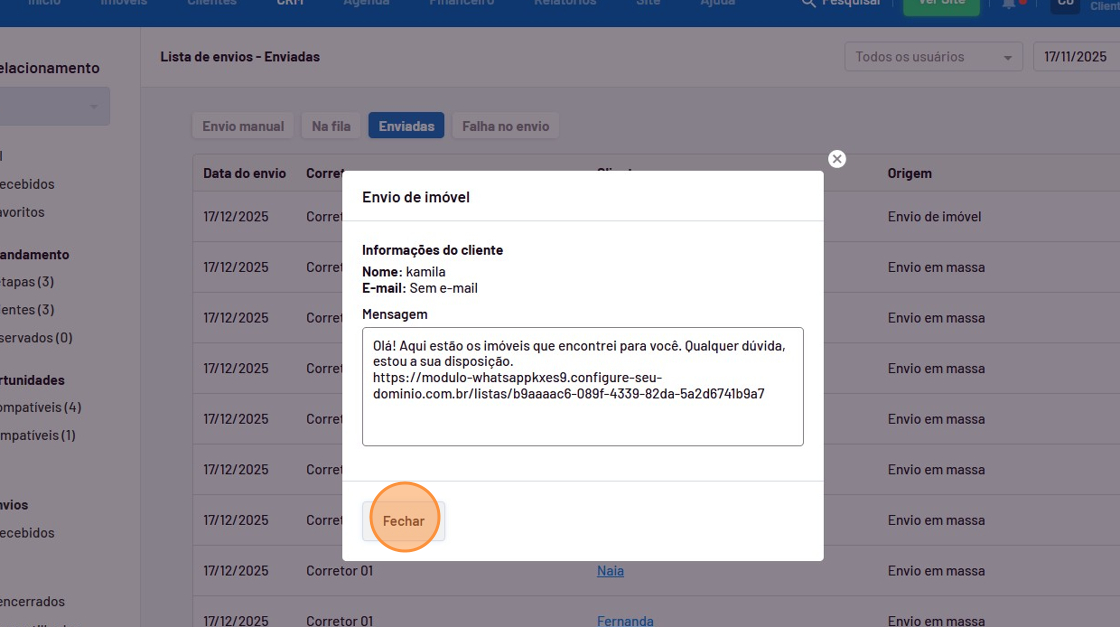The height and width of the screenshot is (627, 1120).
Task: Switch to the Envio manual tab
Action: pos(243,126)
